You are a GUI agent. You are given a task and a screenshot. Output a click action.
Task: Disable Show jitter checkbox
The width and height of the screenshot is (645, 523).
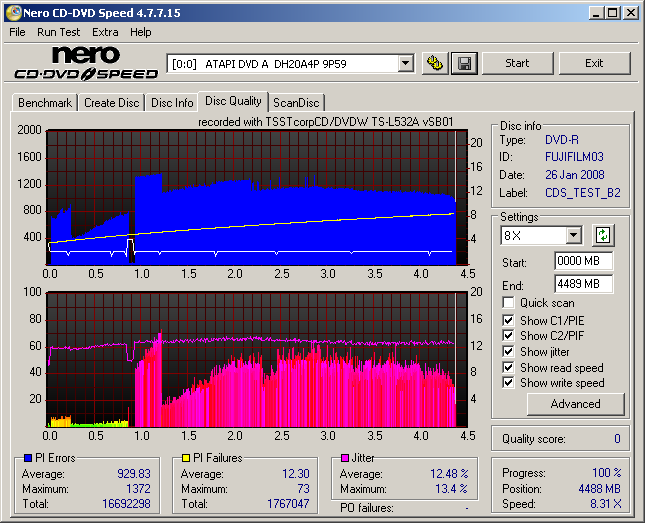pos(508,351)
